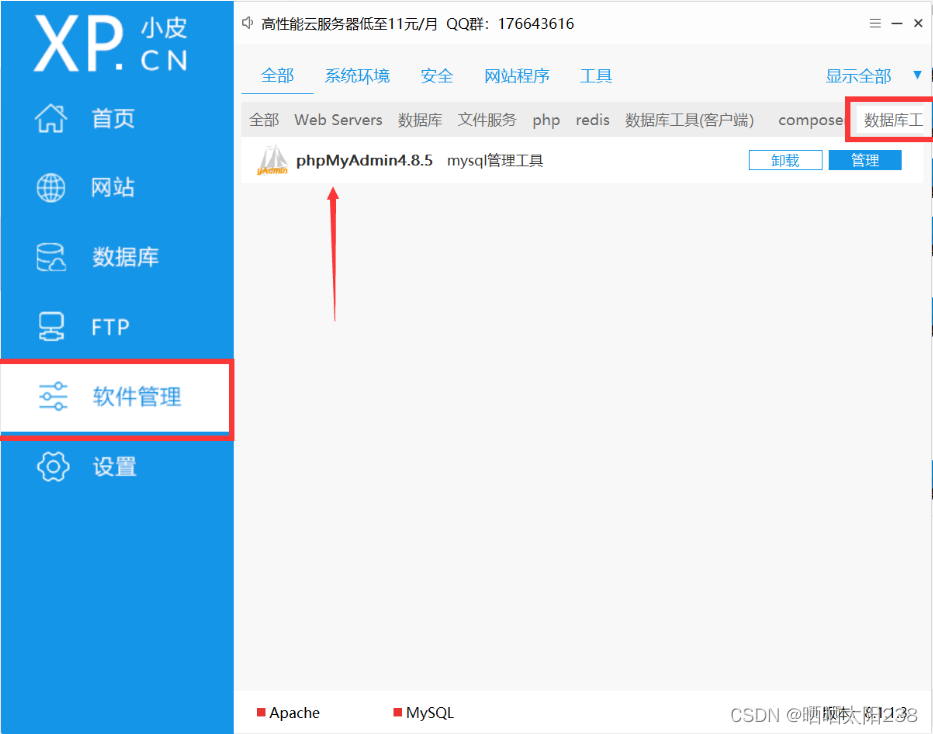
Task: Open the 显示全部 filter dropdown
Action: click(x=858, y=75)
